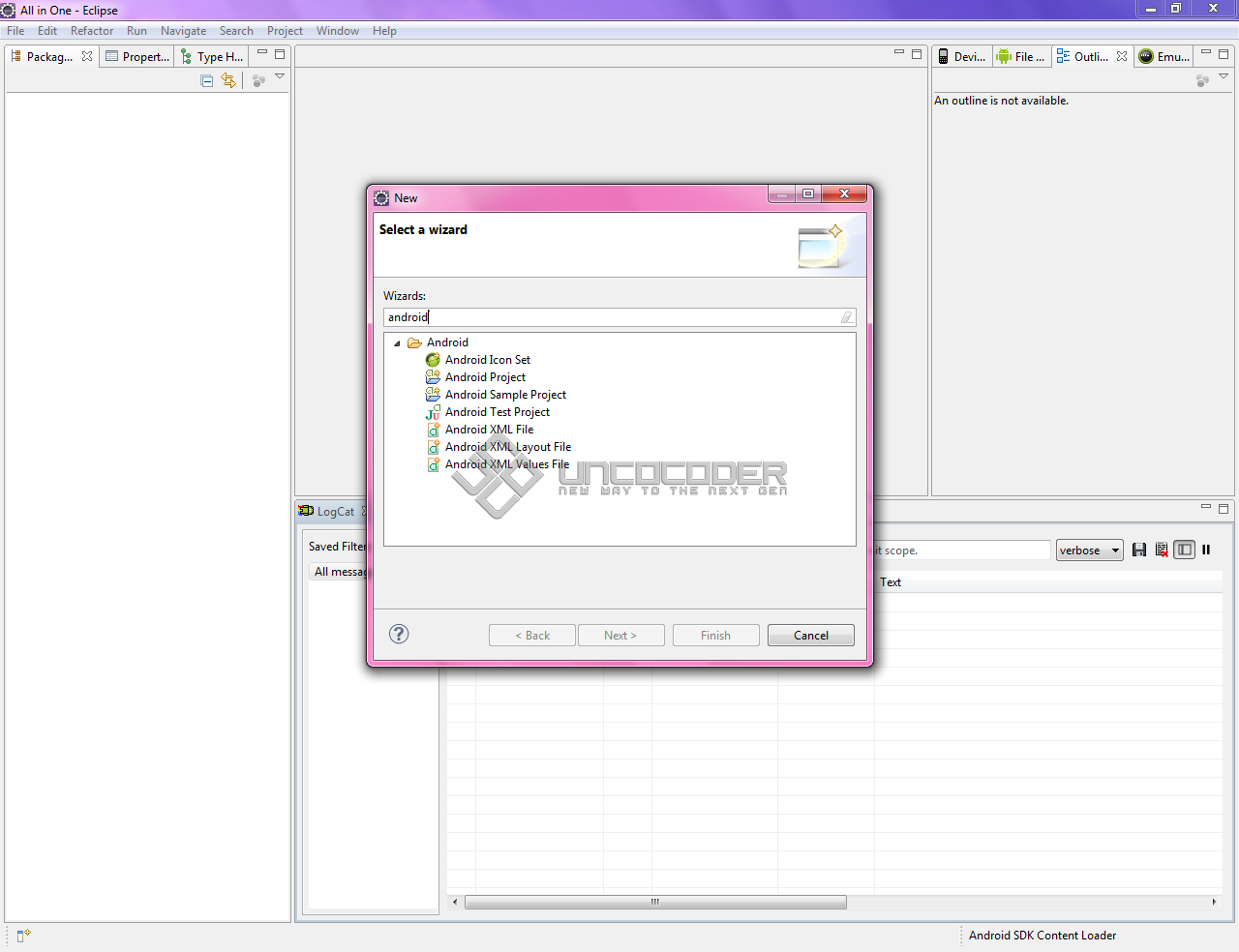The height and width of the screenshot is (952, 1239).
Task: Click the LogCat search filter field
Action: click(962, 550)
